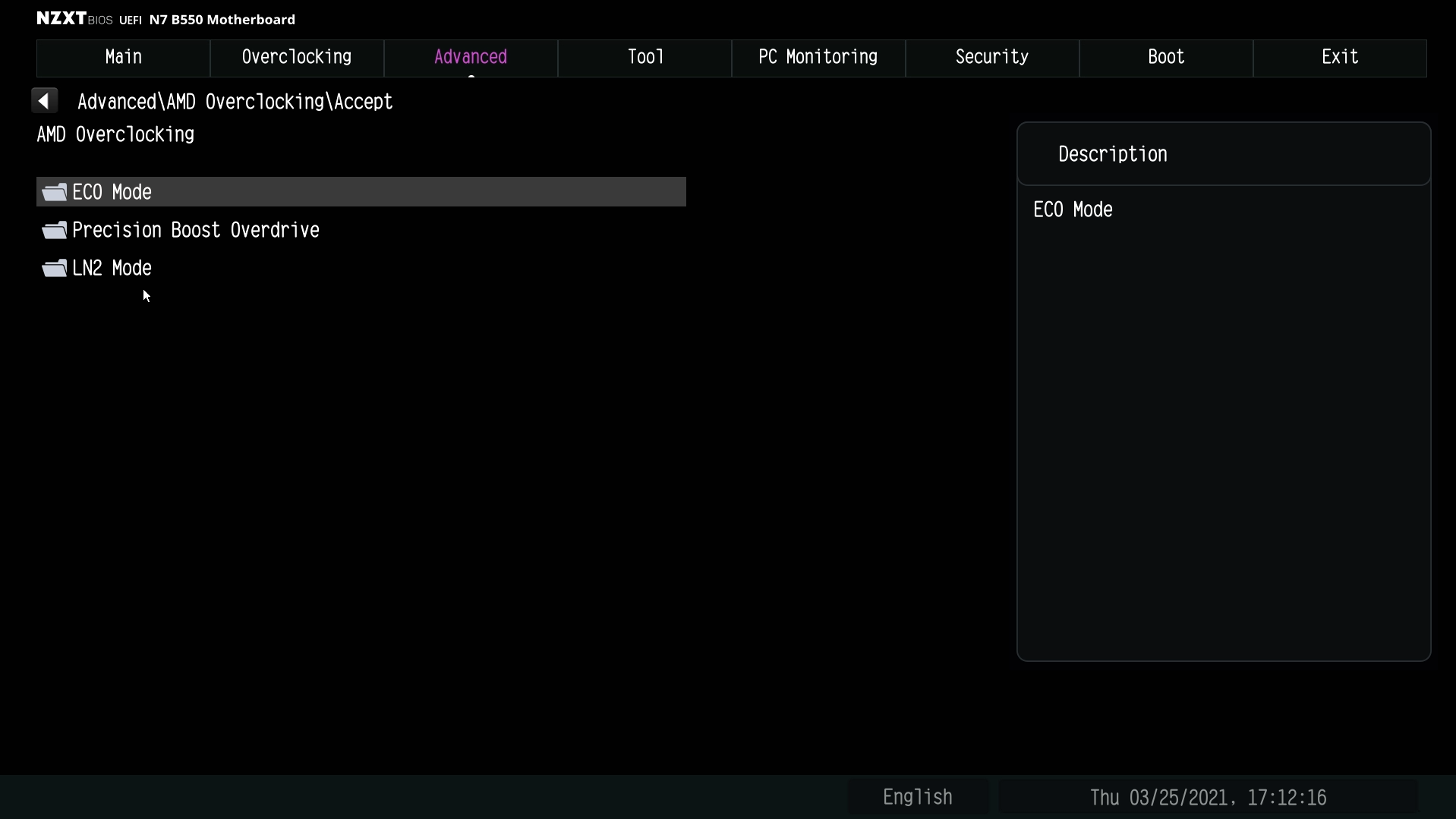This screenshot has width=1456, height=819.
Task: Open the Tool tab
Action: (x=644, y=58)
